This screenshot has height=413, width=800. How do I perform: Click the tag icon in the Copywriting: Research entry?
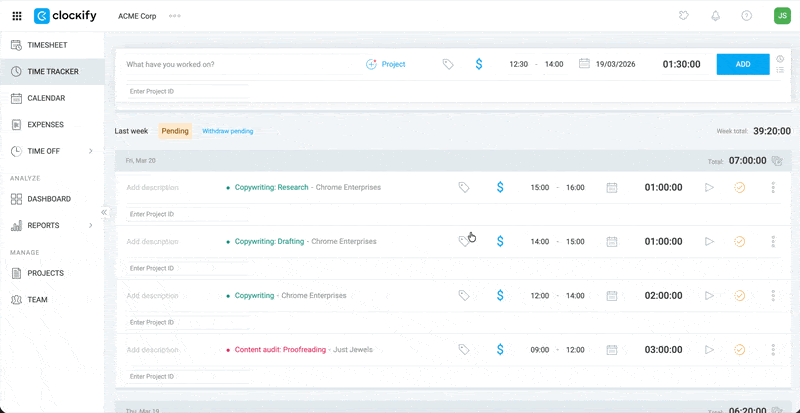click(x=464, y=187)
